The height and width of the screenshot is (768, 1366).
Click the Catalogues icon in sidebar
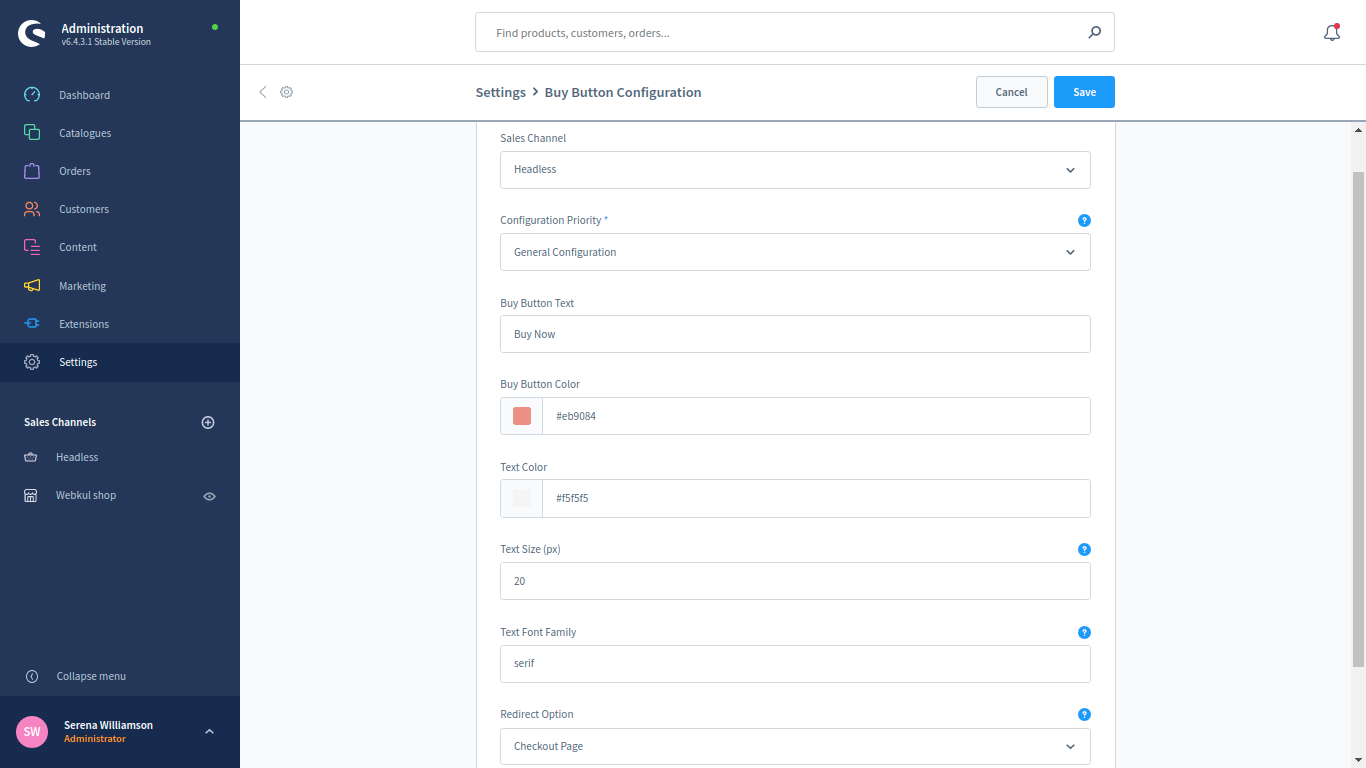(32, 133)
